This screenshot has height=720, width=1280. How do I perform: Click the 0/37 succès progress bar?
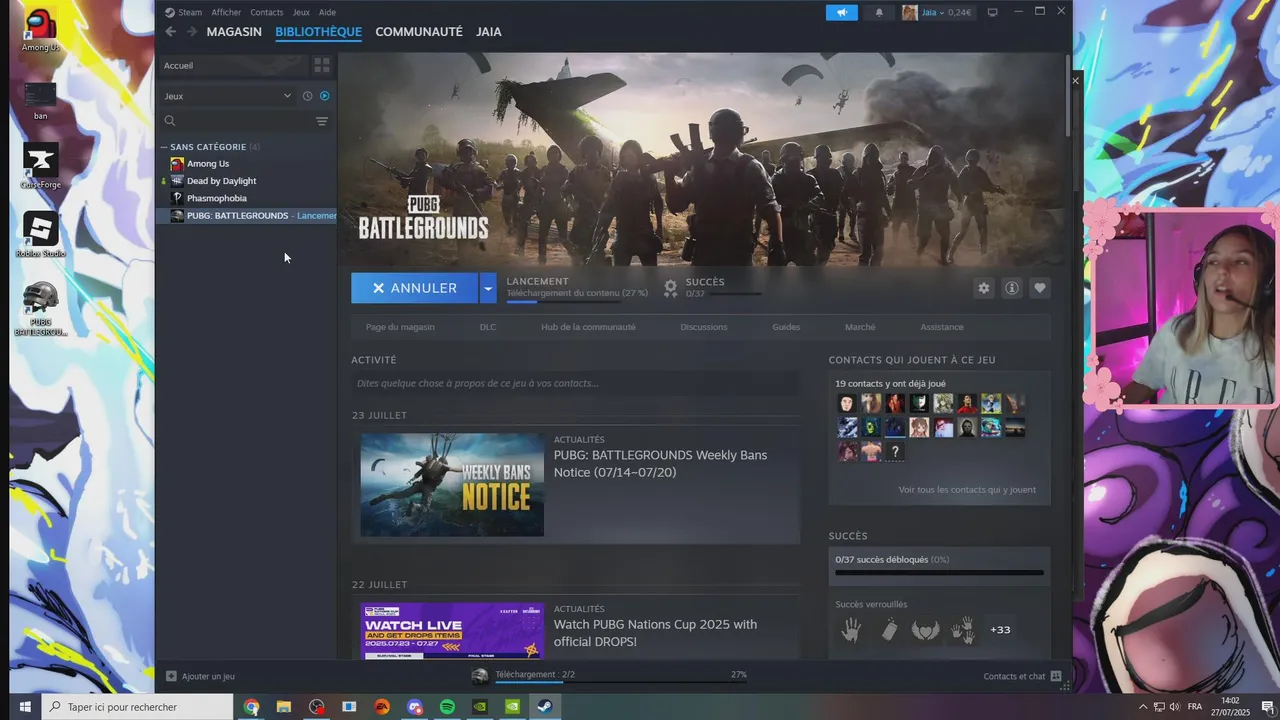pos(939,573)
